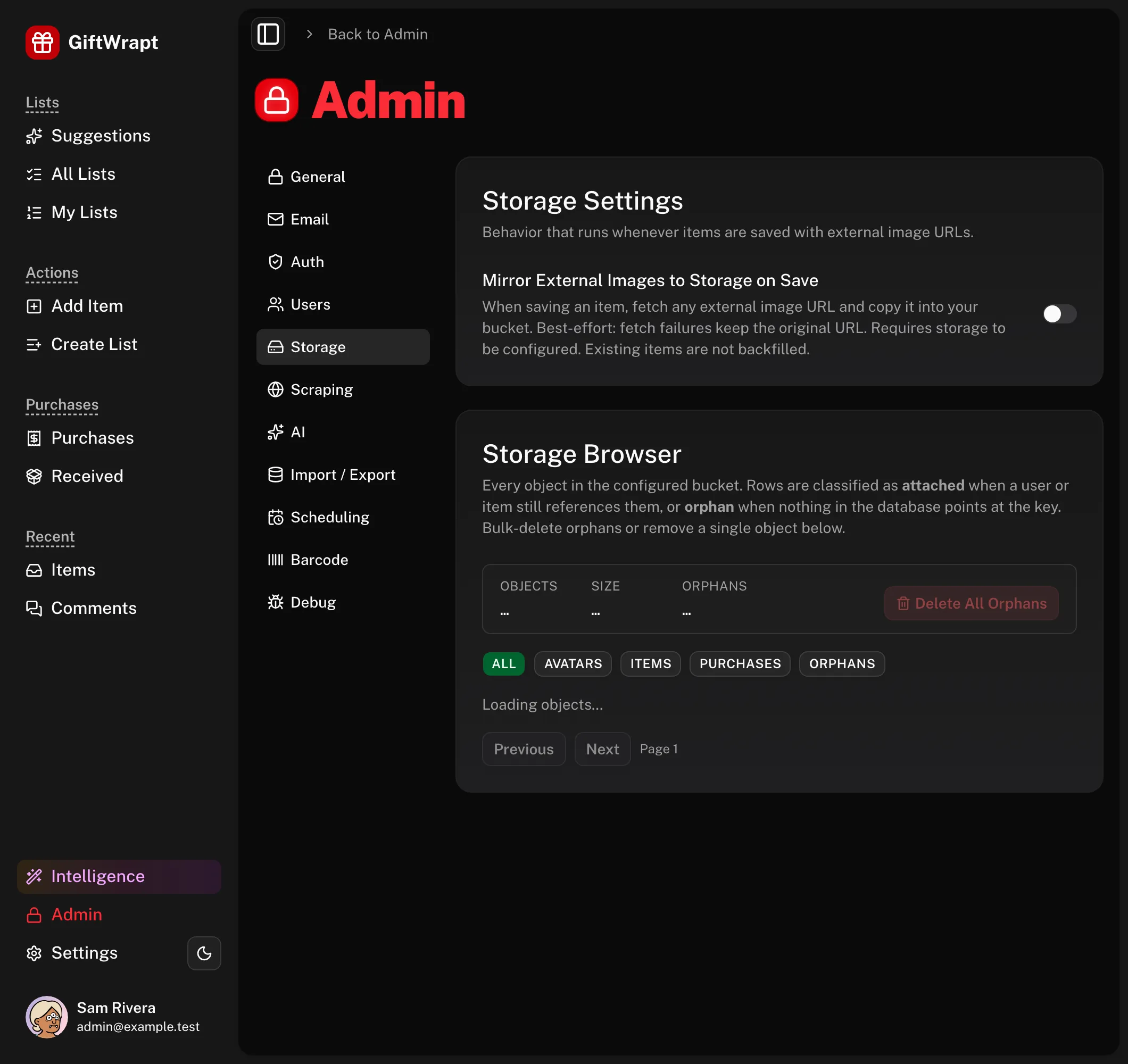Toggle the sidebar panel icon
The image size is (1128, 1064).
coord(268,34)
